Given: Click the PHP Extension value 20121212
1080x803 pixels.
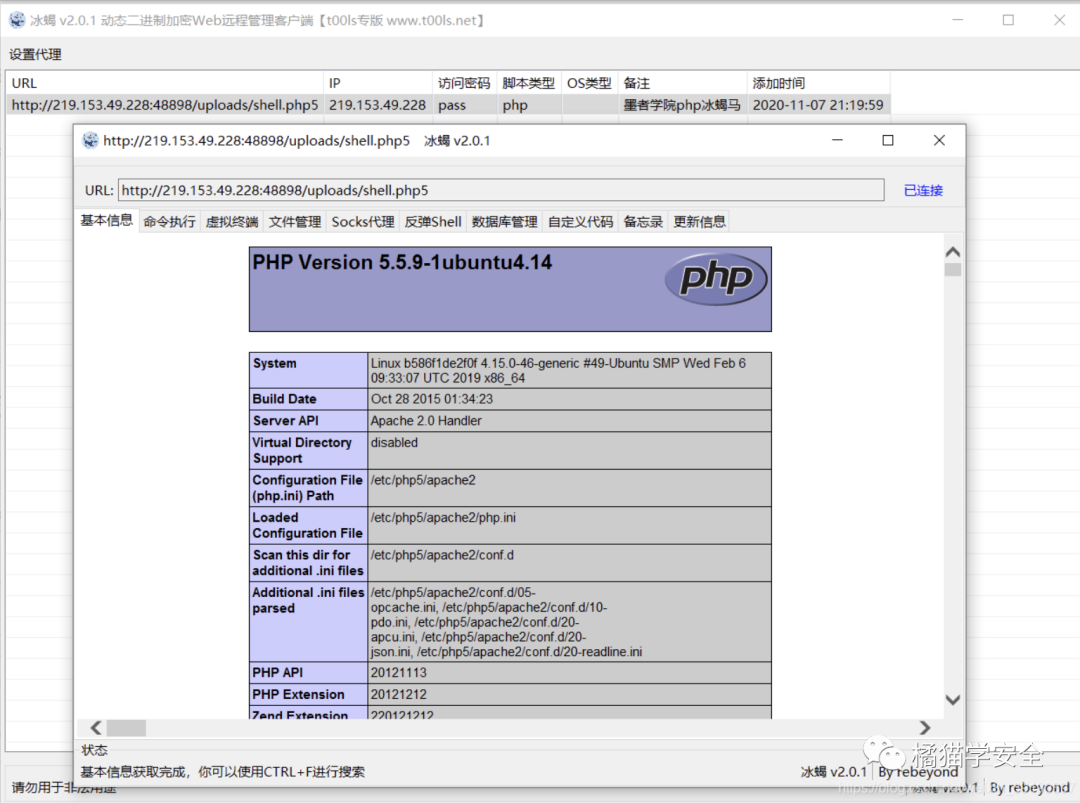Looking at the screenshot, I should (x=399, y=694).
